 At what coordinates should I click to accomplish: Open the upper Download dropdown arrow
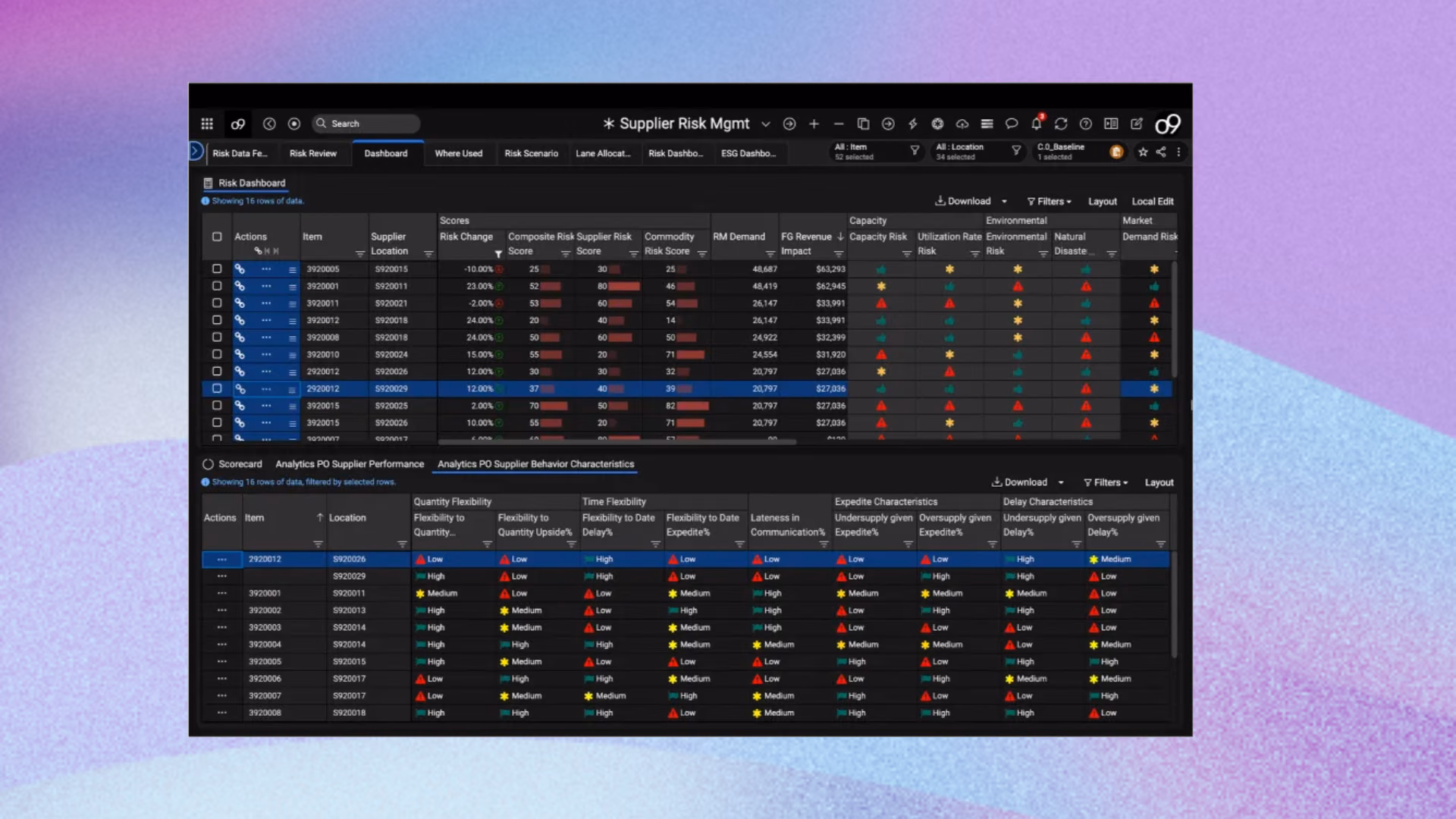(1004, 202)
